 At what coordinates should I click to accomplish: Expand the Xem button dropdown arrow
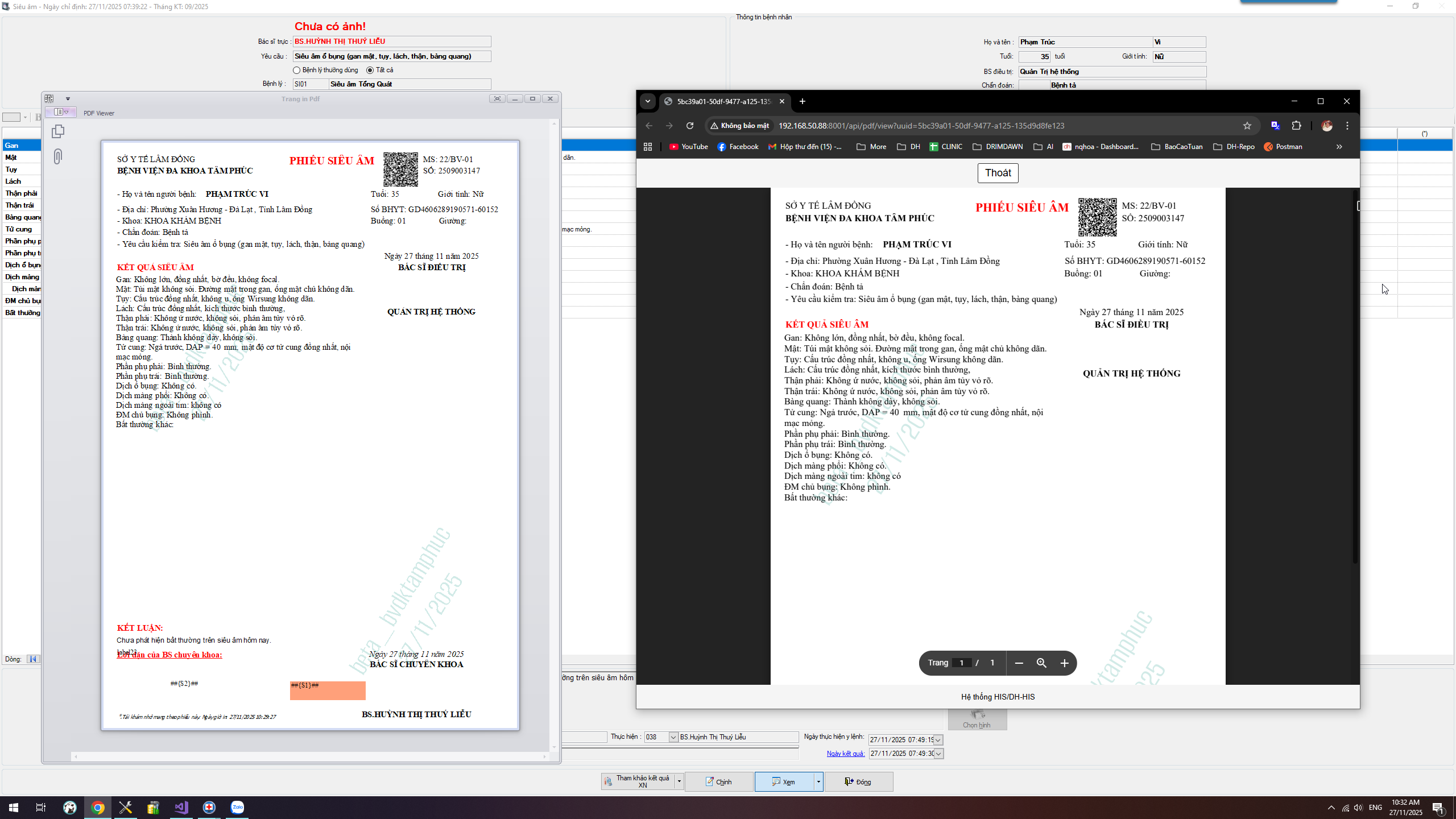[x=818, y=782]
